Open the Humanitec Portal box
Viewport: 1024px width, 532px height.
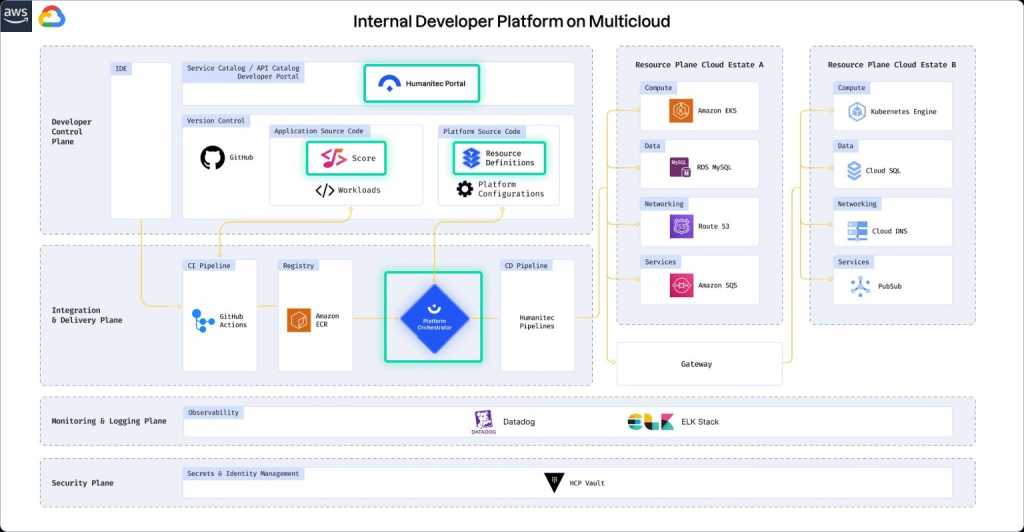click(x=422, y=83)
